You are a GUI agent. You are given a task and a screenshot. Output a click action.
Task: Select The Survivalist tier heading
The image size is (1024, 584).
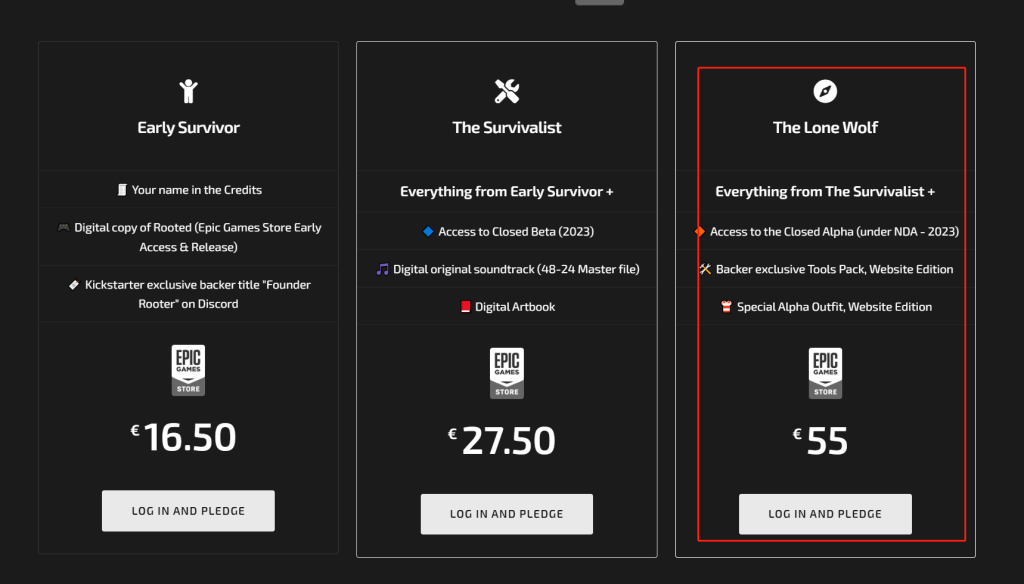[x=507, y=127]
